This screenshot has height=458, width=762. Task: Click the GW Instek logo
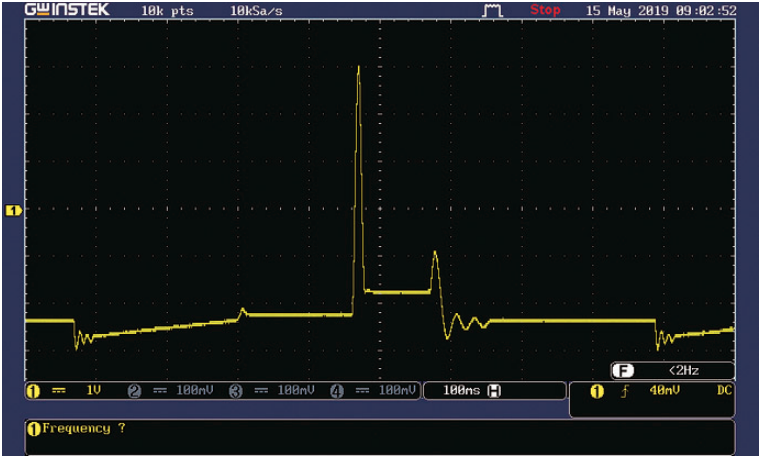click(x=67, y=10)
